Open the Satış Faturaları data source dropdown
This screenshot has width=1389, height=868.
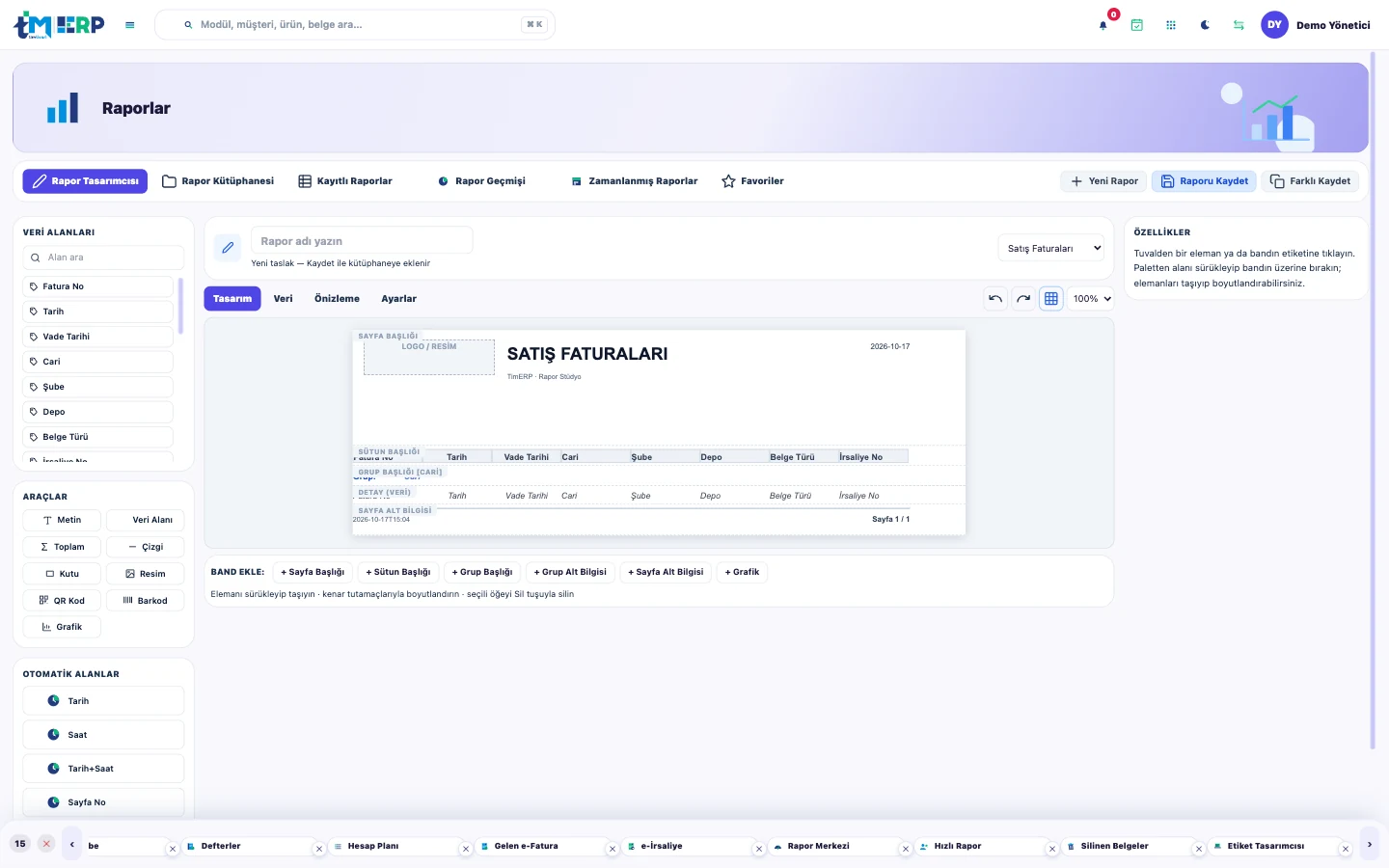click(1050, 248)
